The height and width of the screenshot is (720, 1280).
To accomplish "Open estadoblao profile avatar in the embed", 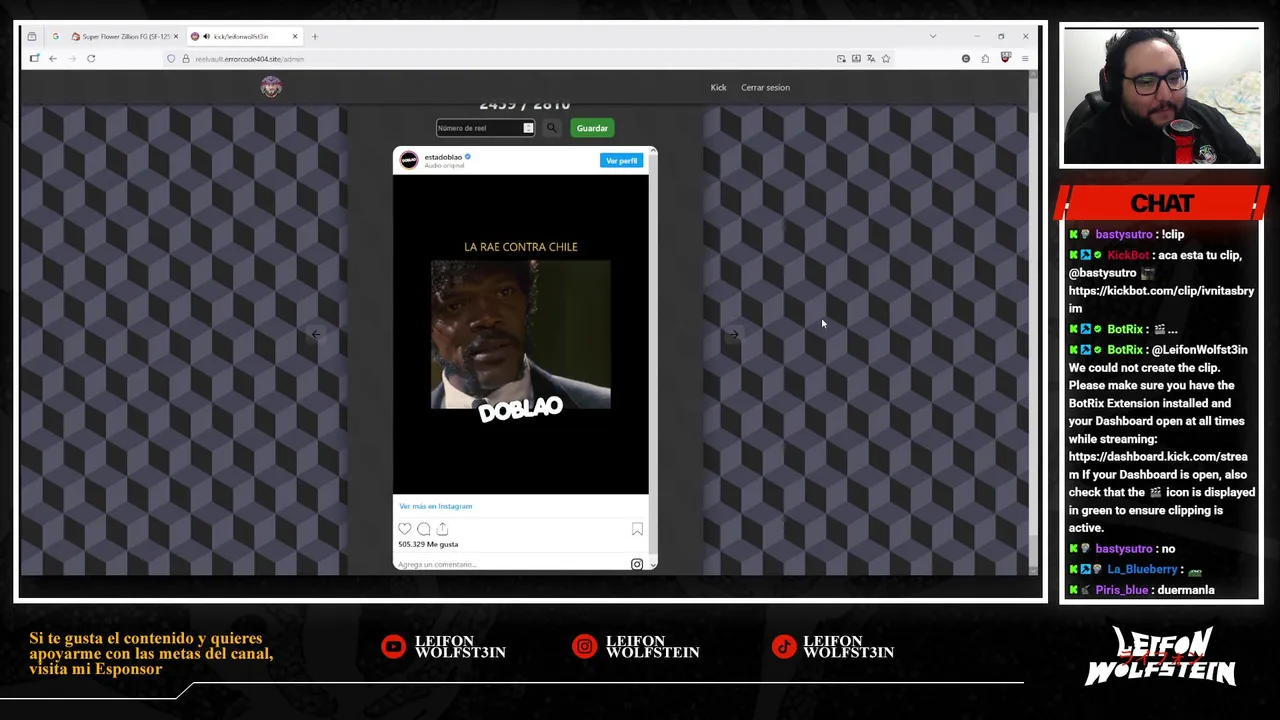I will [x=409, y=160].
